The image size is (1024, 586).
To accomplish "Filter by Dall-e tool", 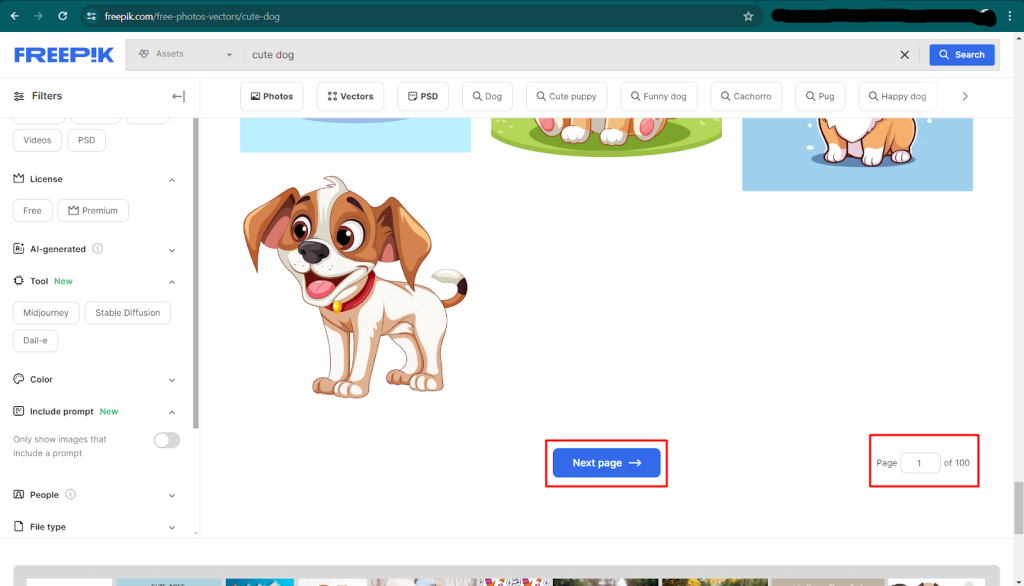I will tap(35, 340).
